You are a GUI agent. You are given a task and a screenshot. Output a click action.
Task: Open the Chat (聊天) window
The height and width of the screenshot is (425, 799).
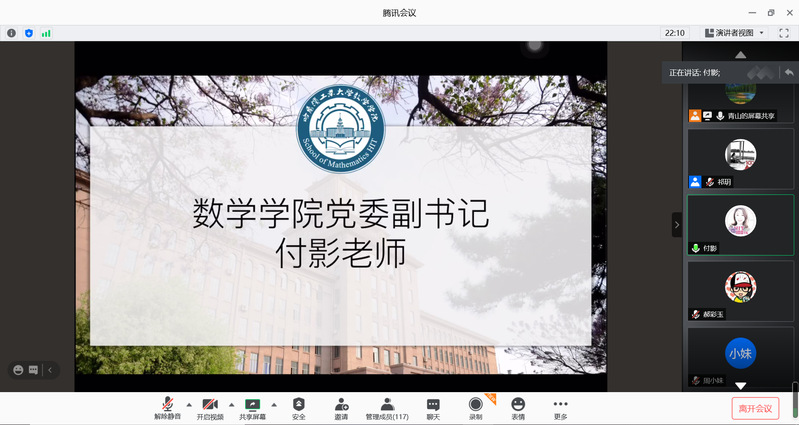click(433, 407)
